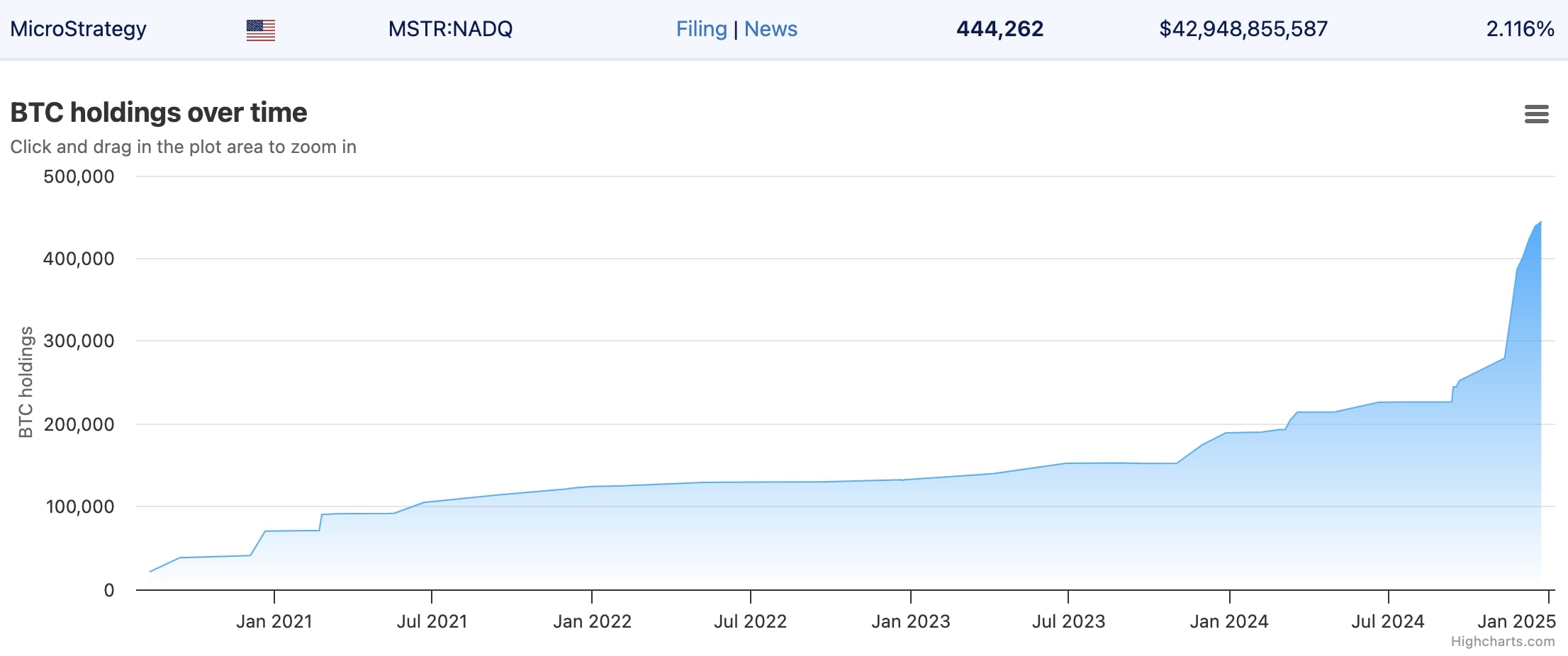The height and width of the screenshot is (656, 1568).
Task: Click the Jan 2025 x-axis label
Action: 1516,621
